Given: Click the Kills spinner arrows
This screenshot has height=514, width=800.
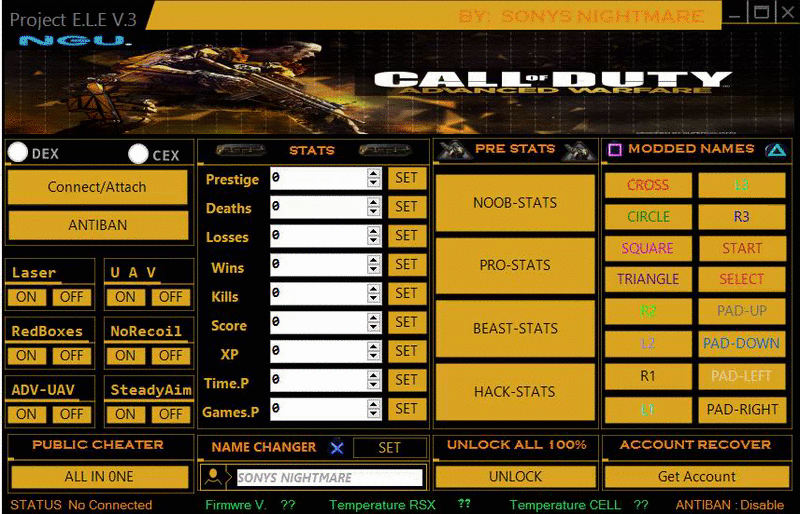Looking at the screenshot, I should point(374,293).
